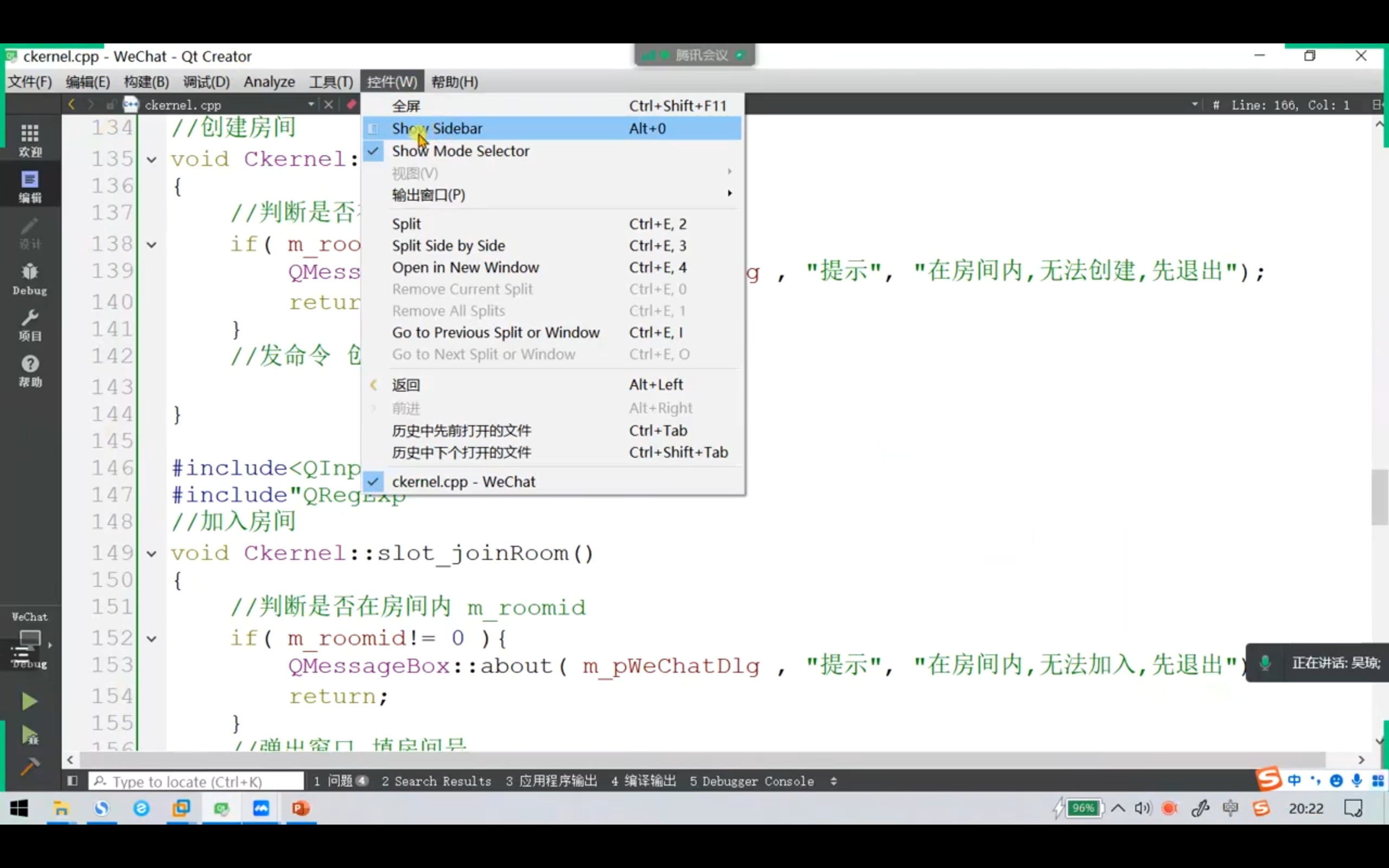Toggle Show Sidebar menu option

click(437, 129)
